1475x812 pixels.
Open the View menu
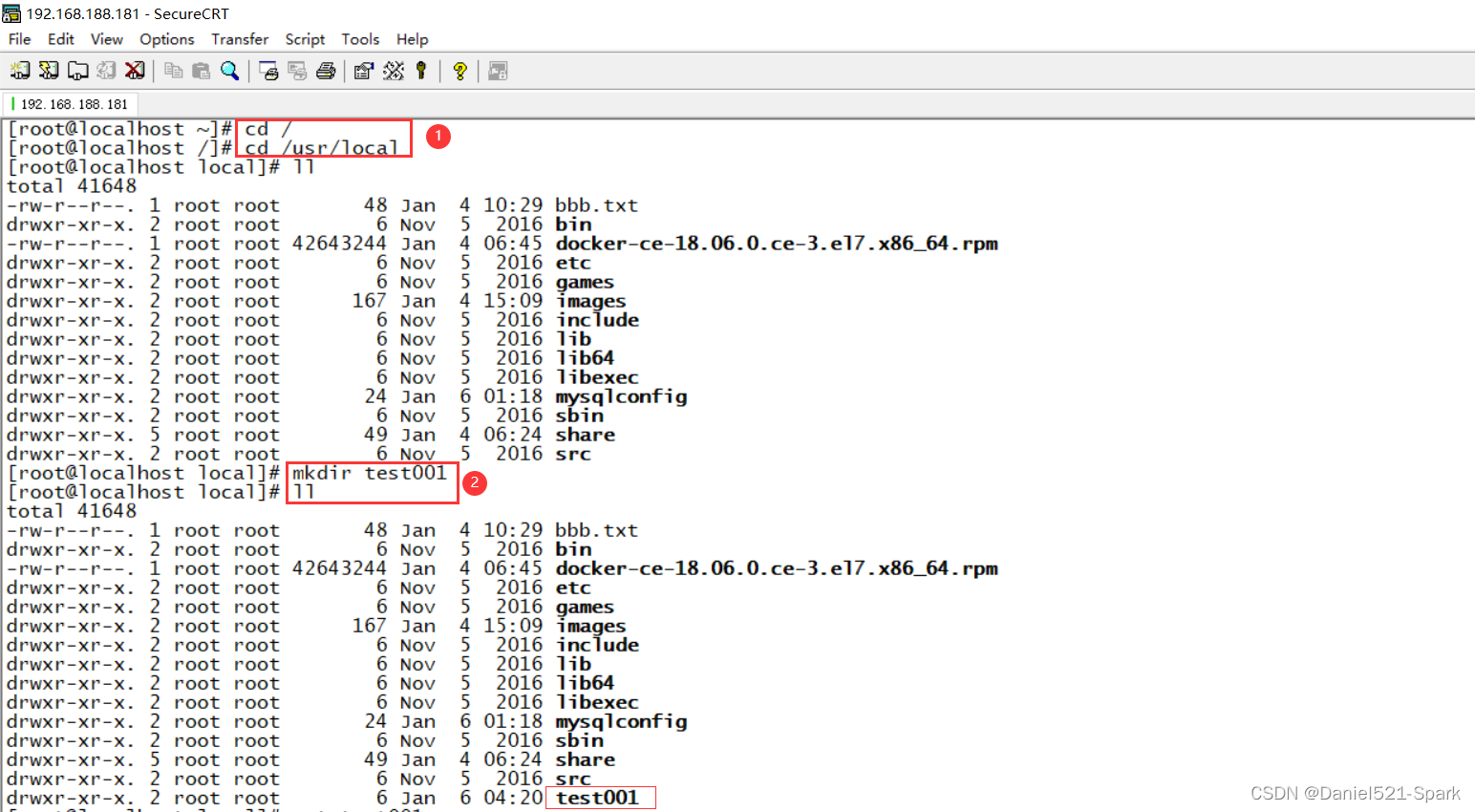(x=106, y=39)
